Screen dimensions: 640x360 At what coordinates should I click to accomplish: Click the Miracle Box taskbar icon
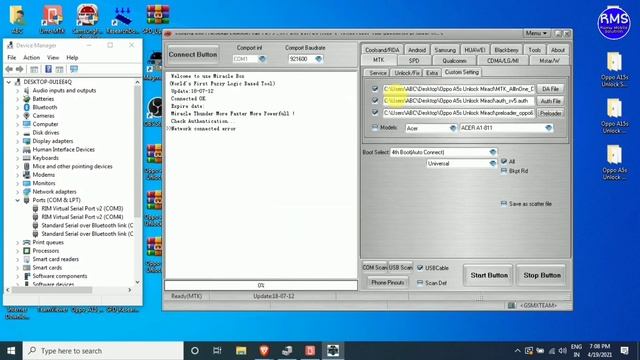click(x=333, y=351)
